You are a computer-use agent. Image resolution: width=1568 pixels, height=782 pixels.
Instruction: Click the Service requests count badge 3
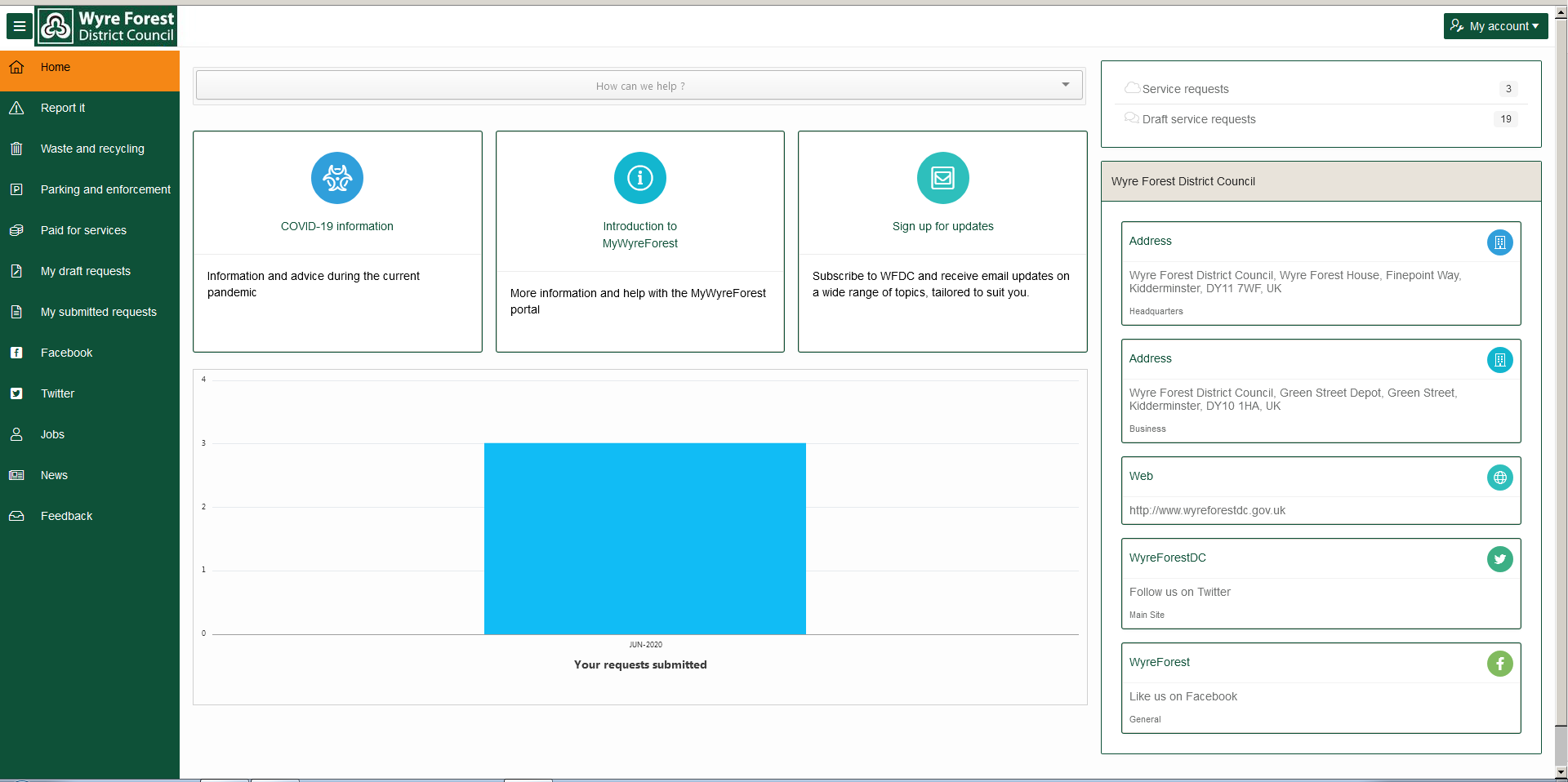1508,89
